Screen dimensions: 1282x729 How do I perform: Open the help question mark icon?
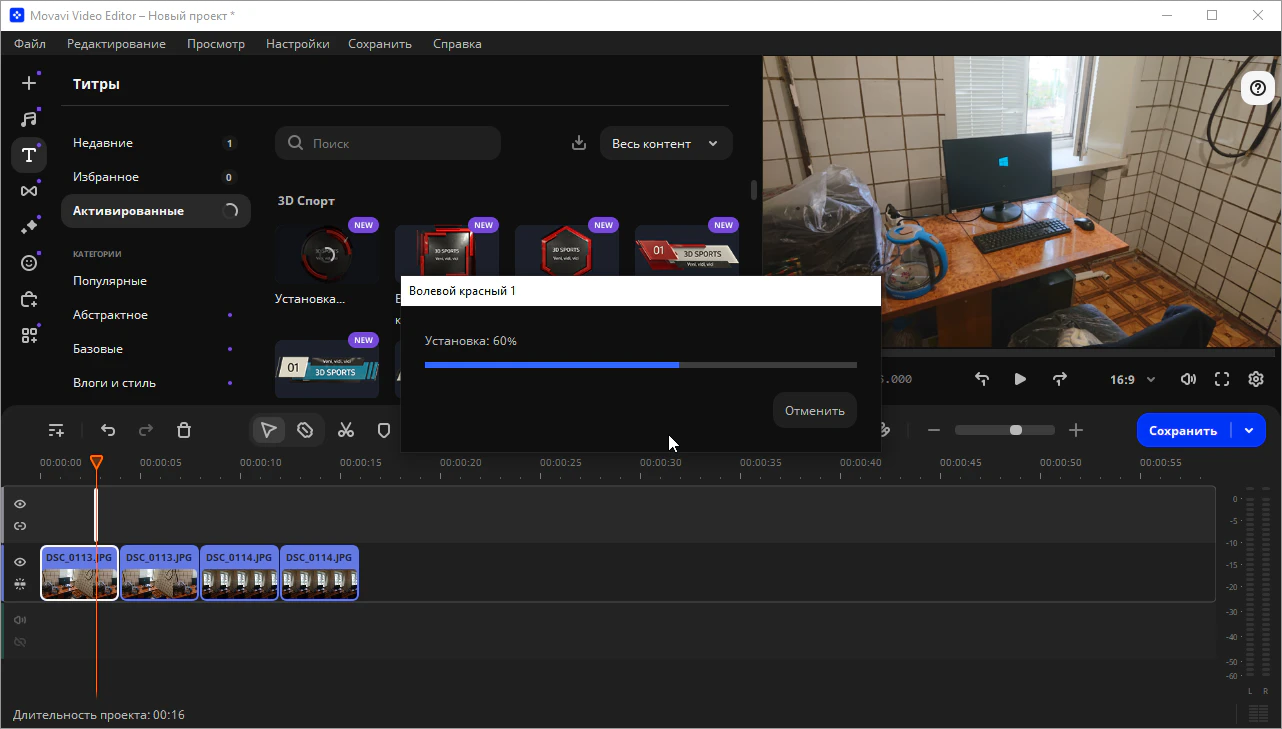1258,88
